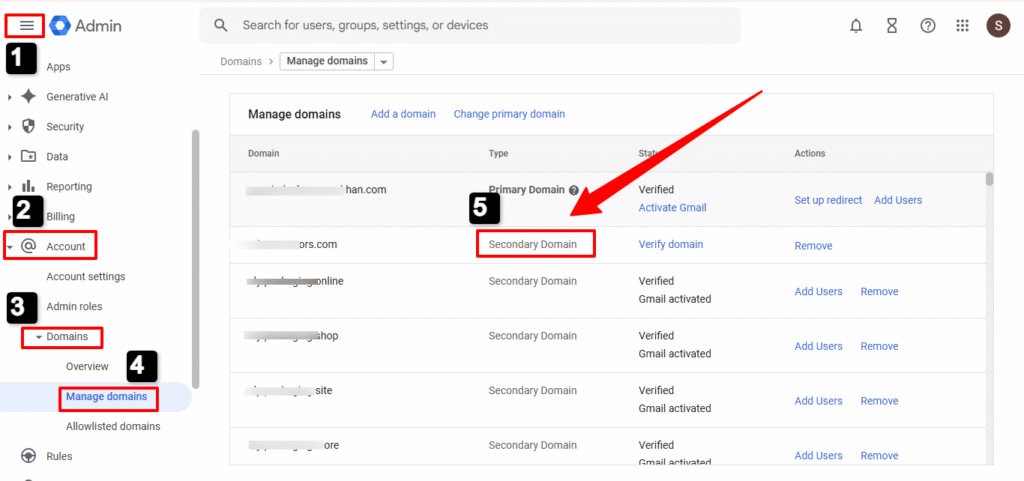Open the tasks hourglass icon

(x=892, y=26)
